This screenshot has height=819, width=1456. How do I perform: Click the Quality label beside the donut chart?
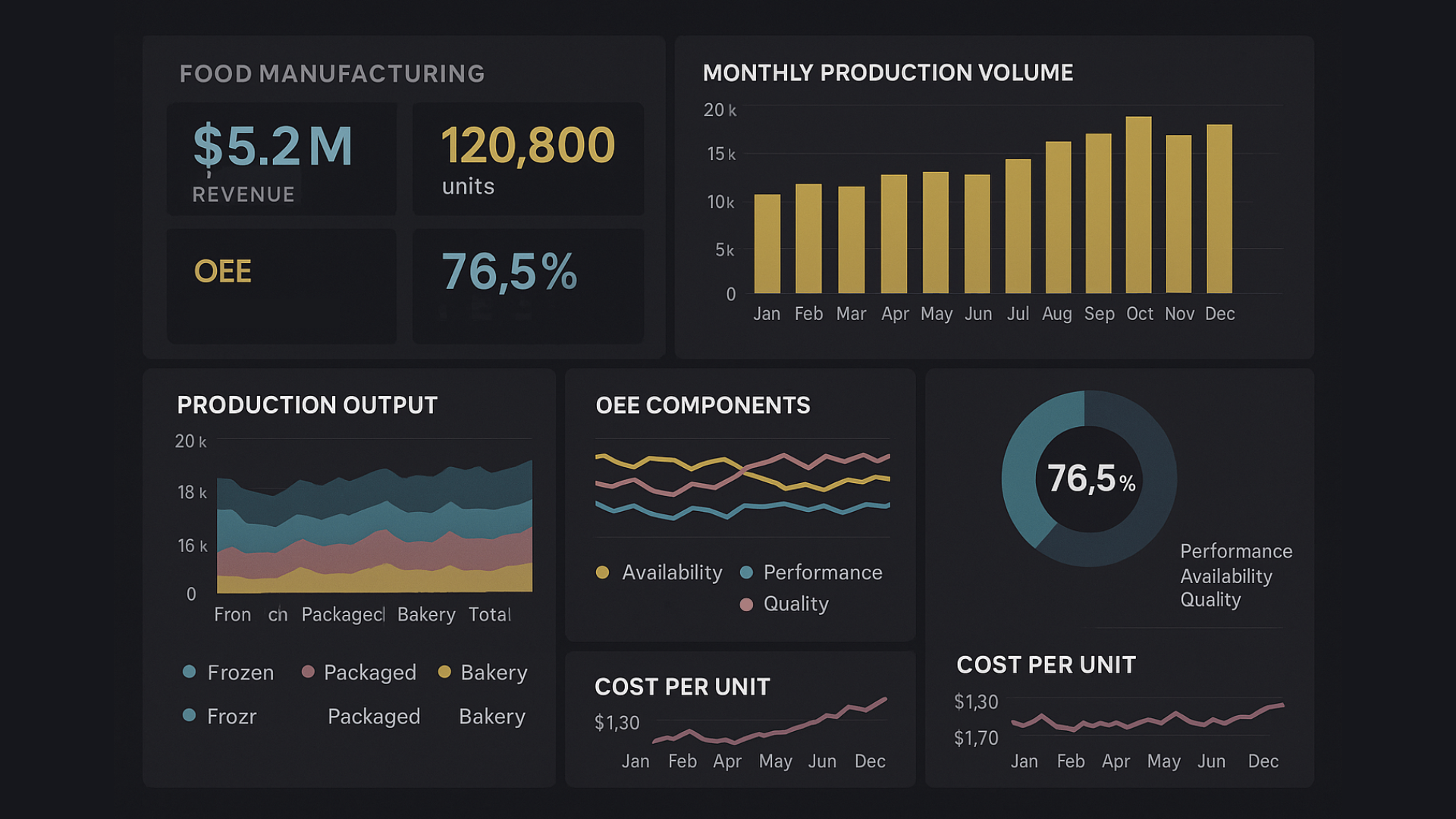coord(1210,600)
